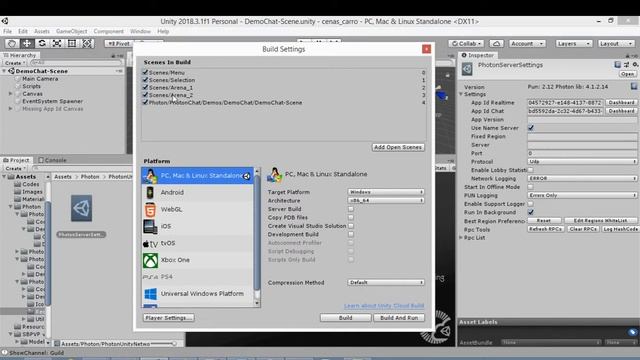Switch to the Console tab
Screen dimensions: 640x360
(x=52, y=160)
